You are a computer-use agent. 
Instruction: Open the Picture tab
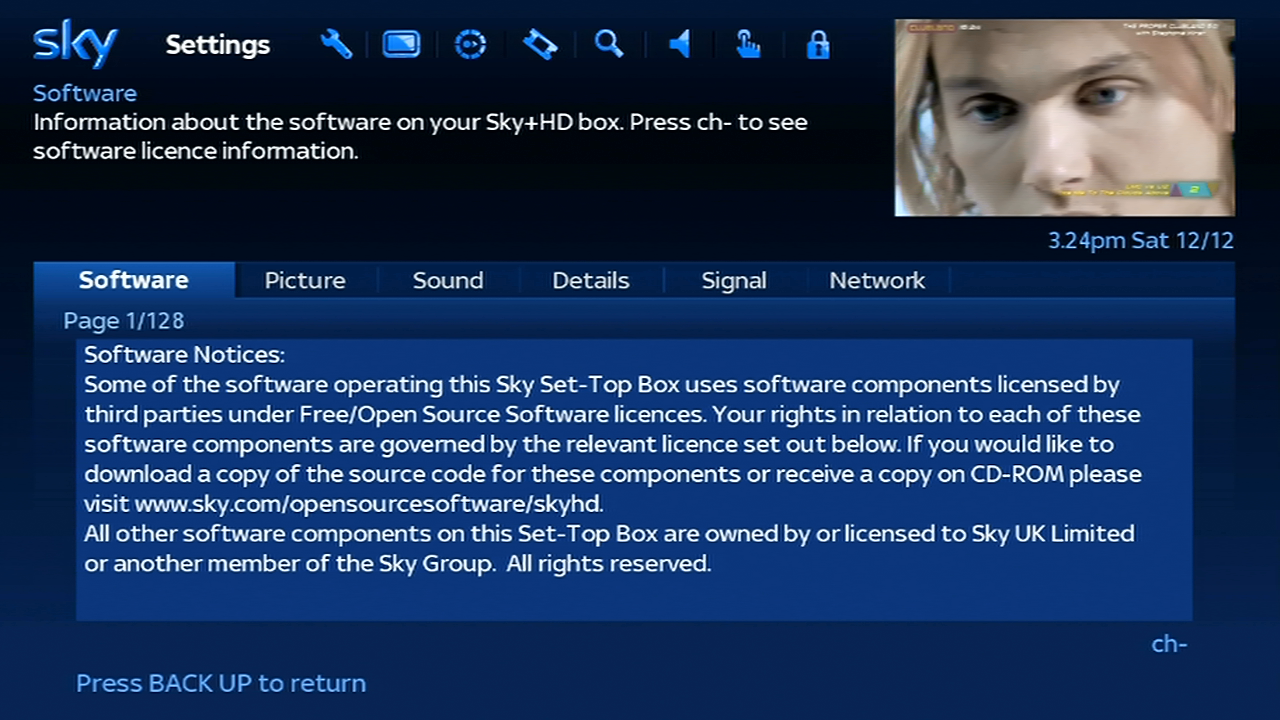pos(305,281)
